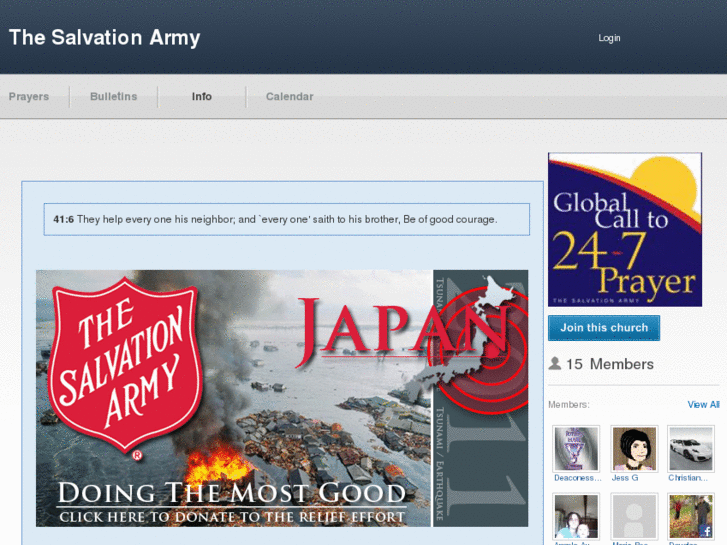
Task: Click the Christian... name link
Action: [688, 478]
